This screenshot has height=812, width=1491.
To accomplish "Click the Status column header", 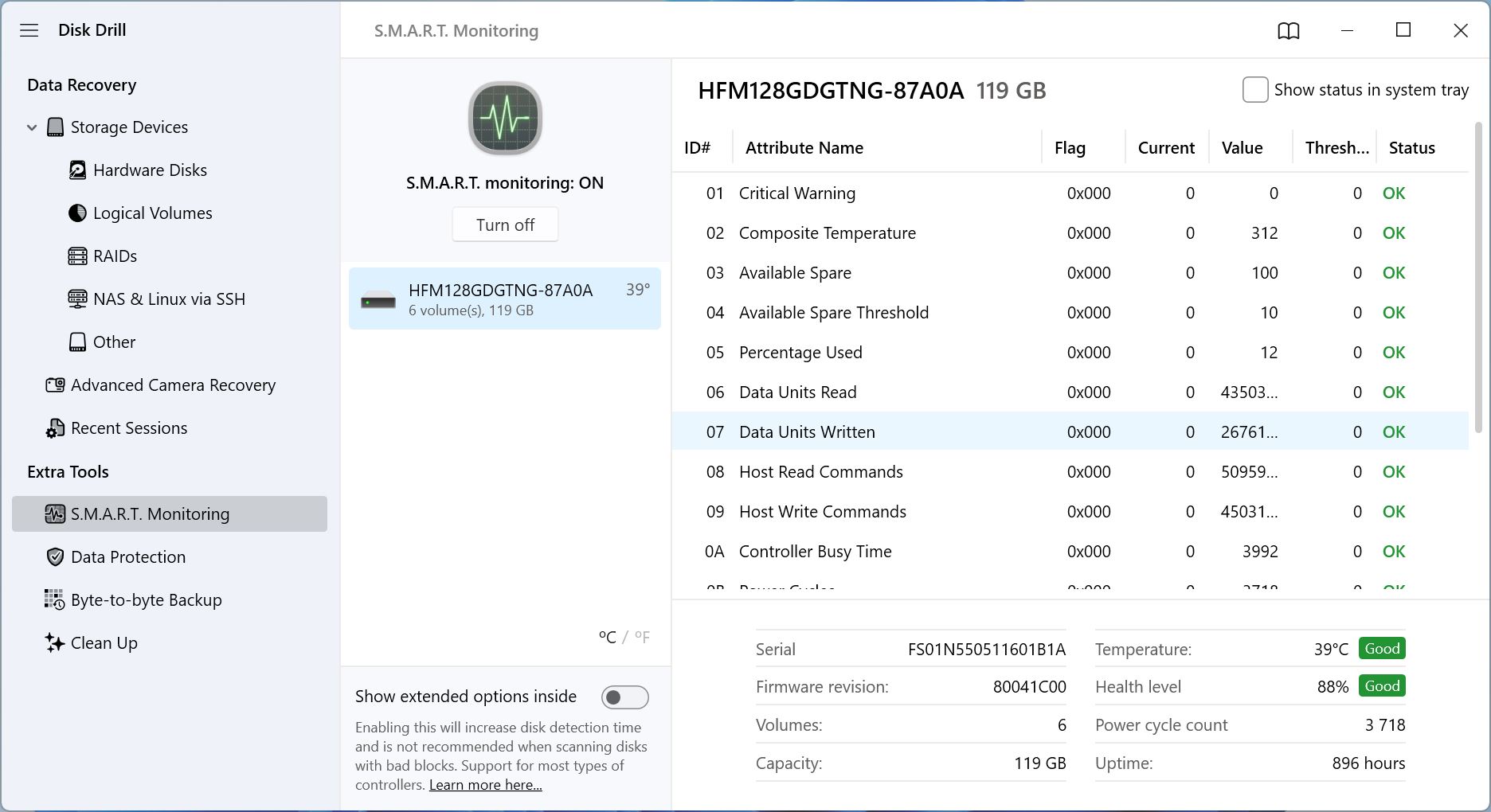I will 1411,148.
